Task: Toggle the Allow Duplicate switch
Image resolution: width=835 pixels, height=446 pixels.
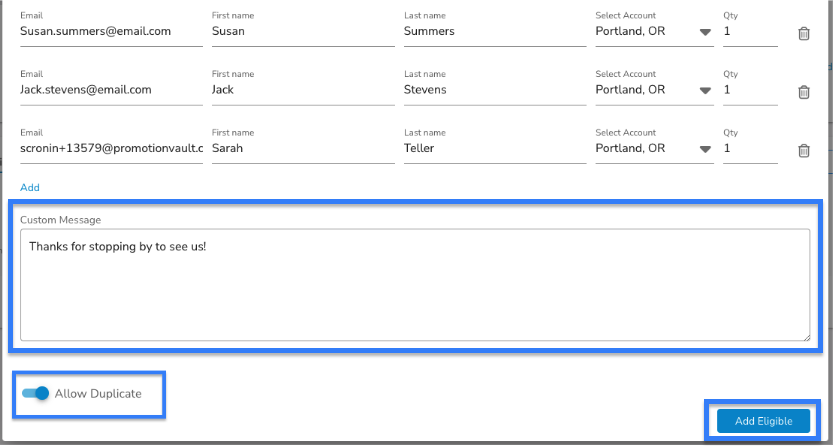Action: coord(36,393)
